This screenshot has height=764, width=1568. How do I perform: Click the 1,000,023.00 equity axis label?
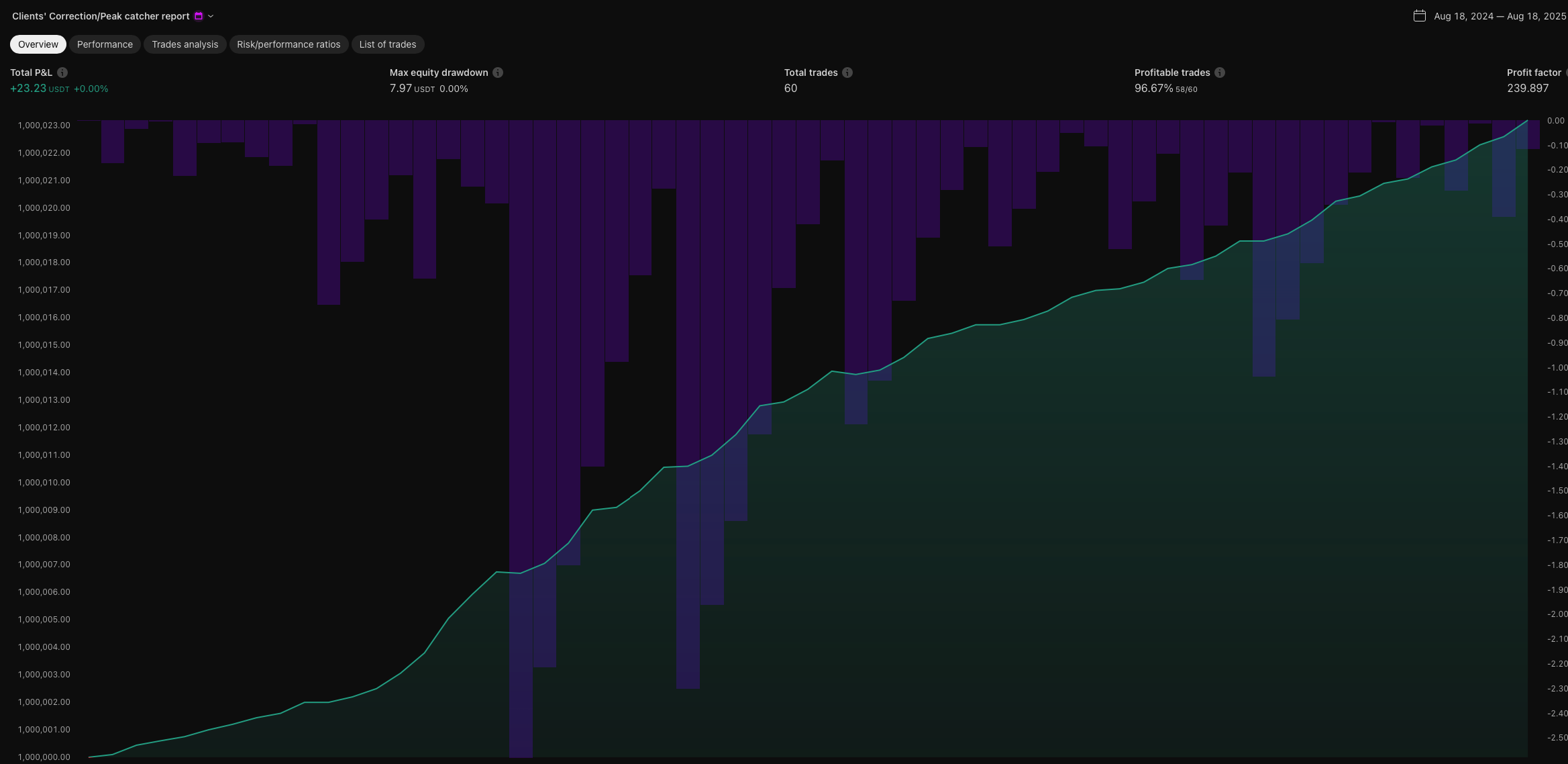point(44,126)
